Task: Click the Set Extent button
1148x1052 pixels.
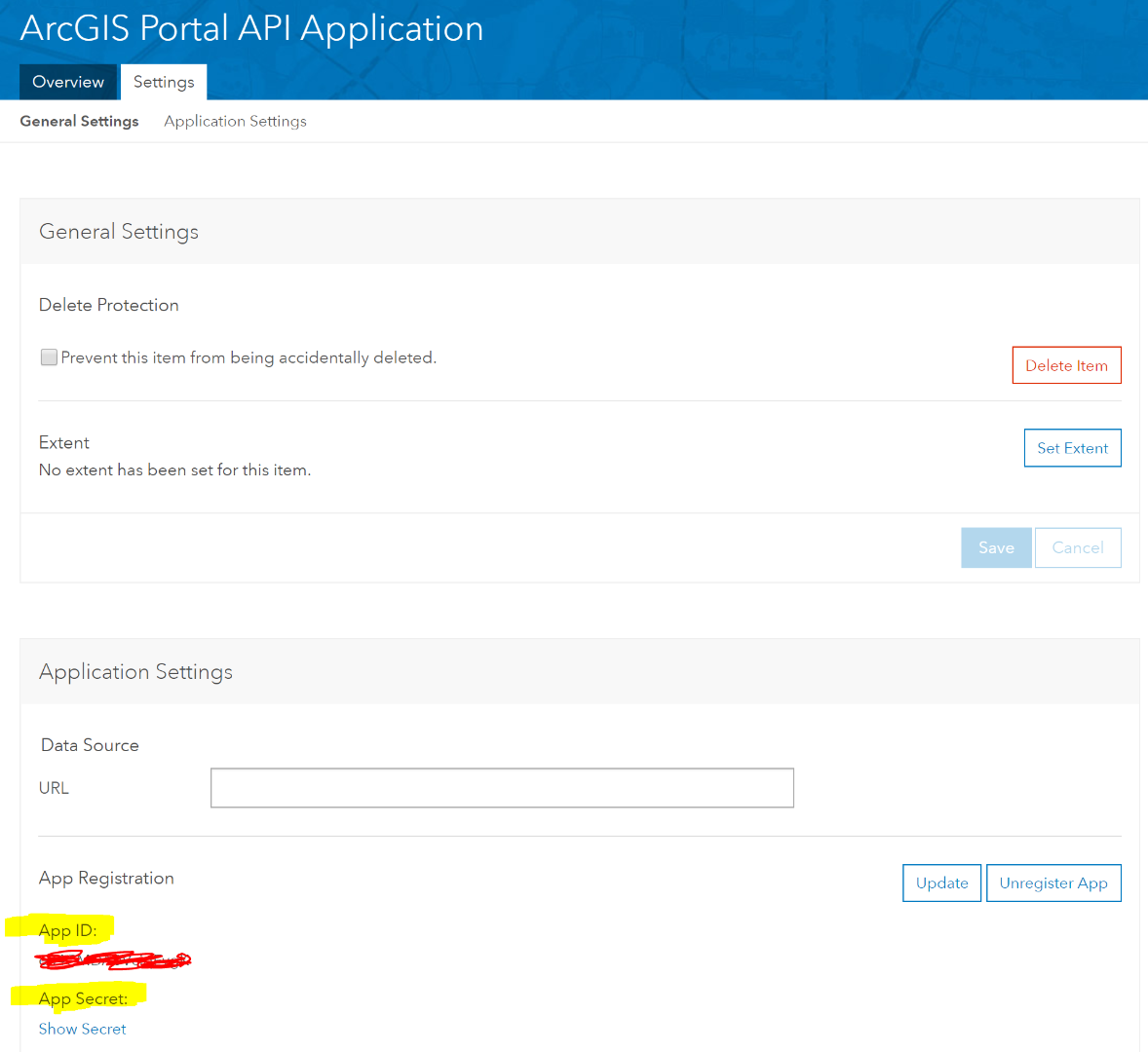Action: click(x=1072, y=448)
